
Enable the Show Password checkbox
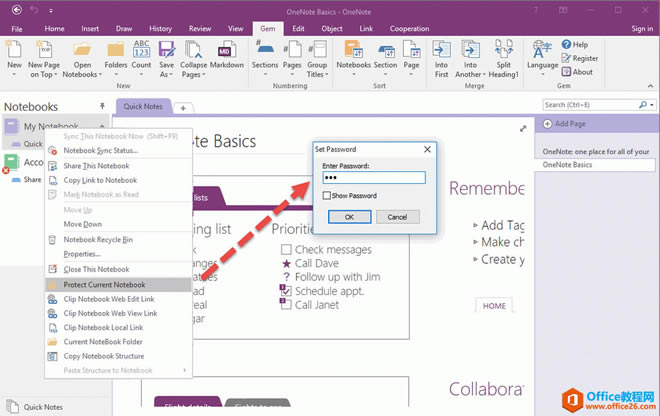(327, 195)
